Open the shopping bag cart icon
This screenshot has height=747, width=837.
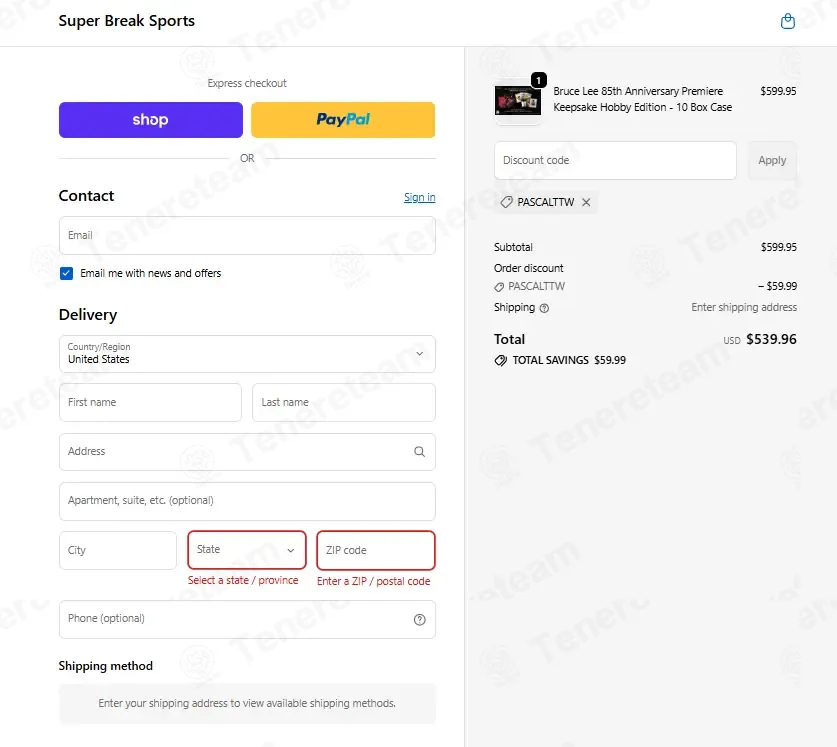pos(787,21)
